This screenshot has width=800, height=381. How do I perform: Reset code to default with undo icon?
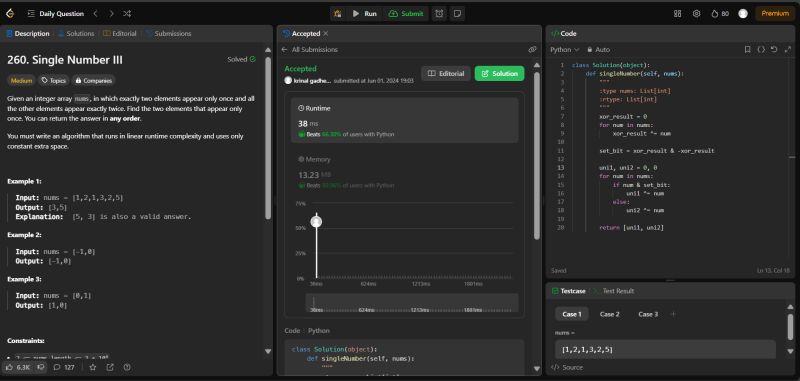click(774, 49)
